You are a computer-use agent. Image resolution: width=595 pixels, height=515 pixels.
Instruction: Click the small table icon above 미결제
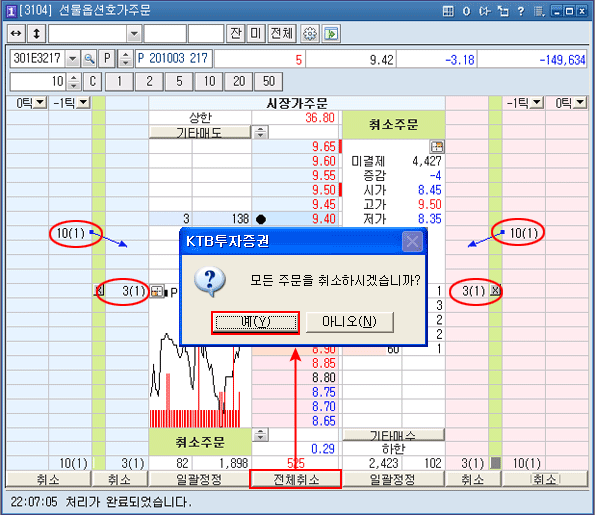437,146
